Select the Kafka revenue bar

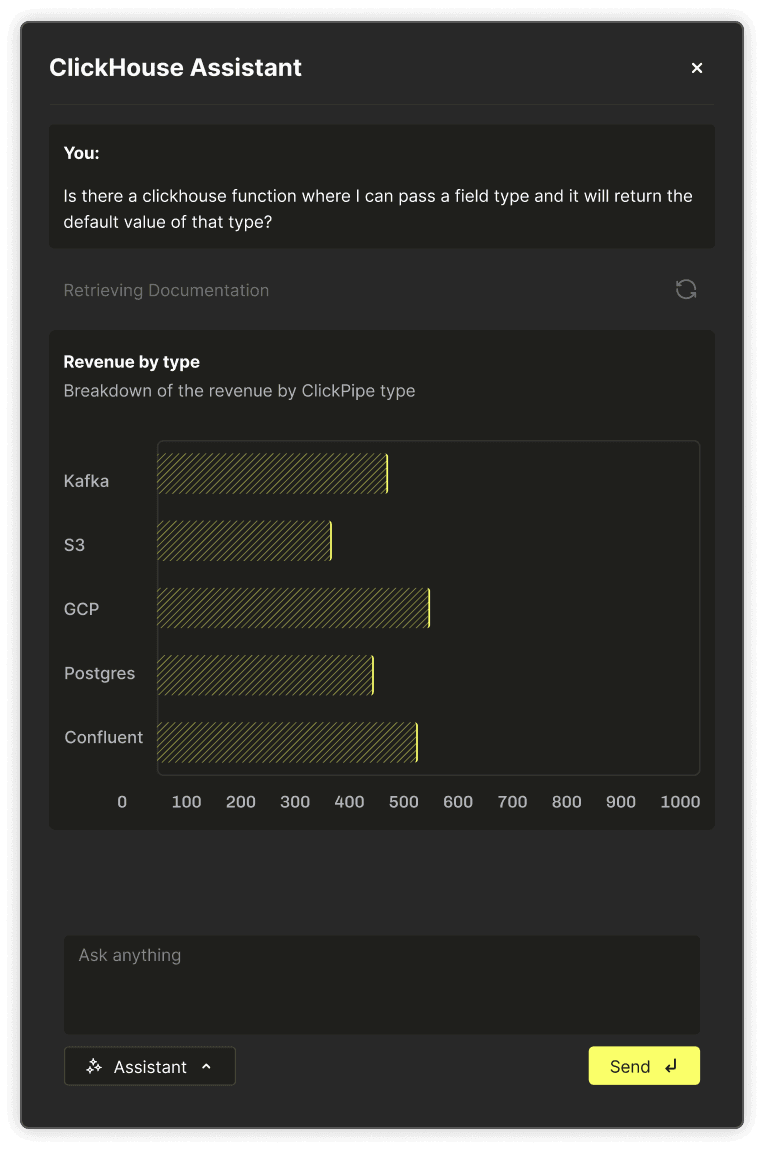tap(272, 473)
